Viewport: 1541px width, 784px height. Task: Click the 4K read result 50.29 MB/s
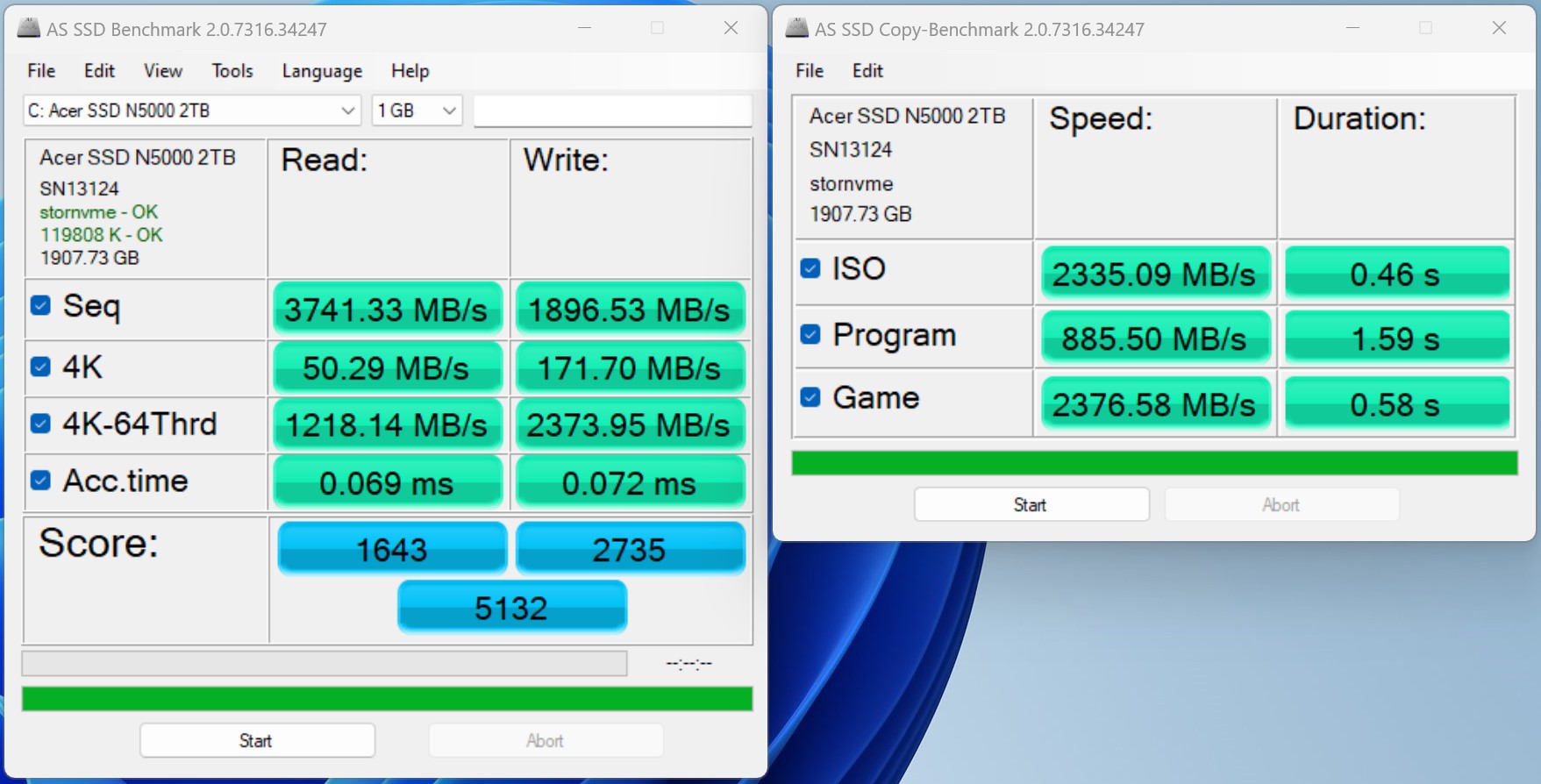(387, 368)
